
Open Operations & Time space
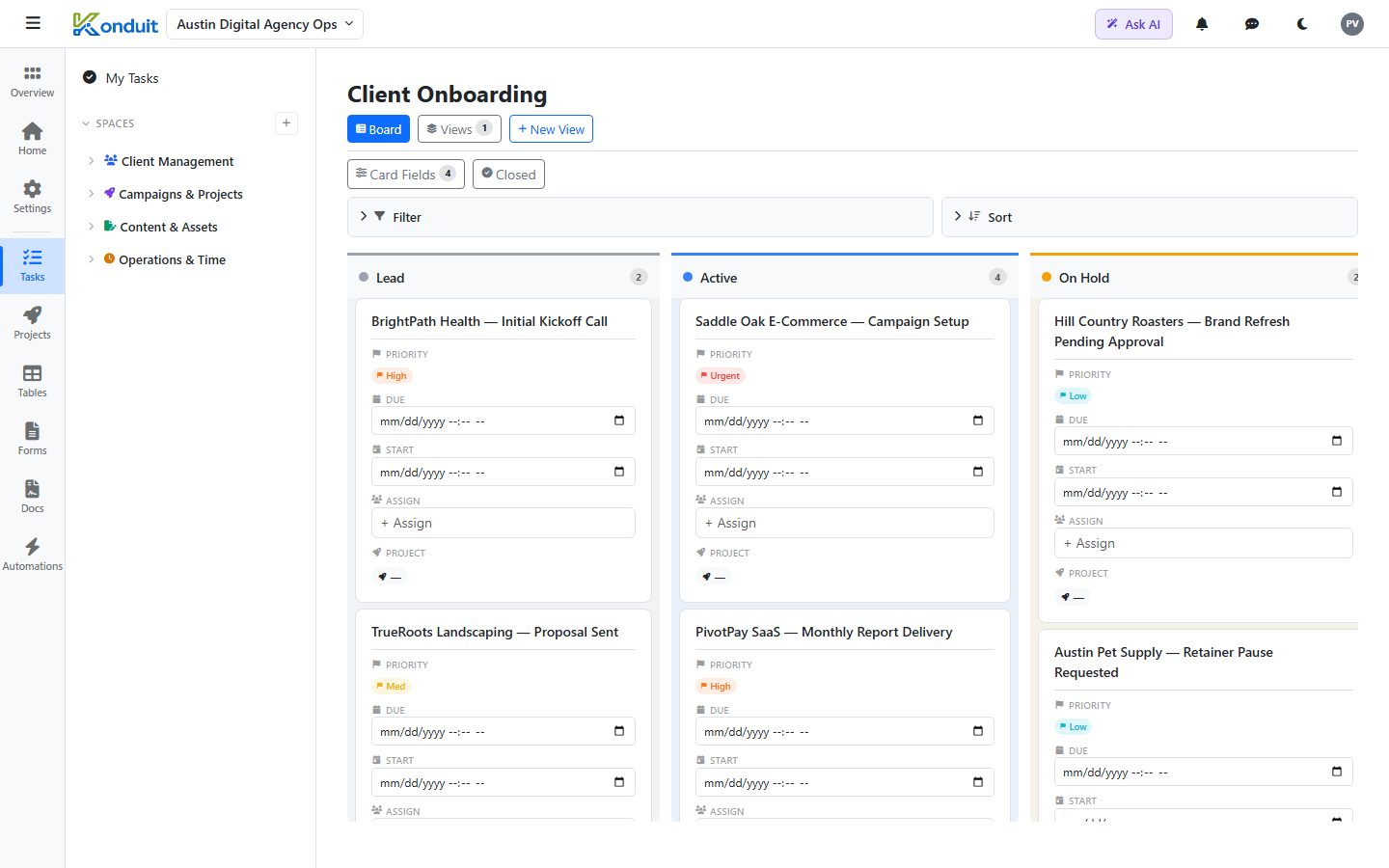pos(172,259)
